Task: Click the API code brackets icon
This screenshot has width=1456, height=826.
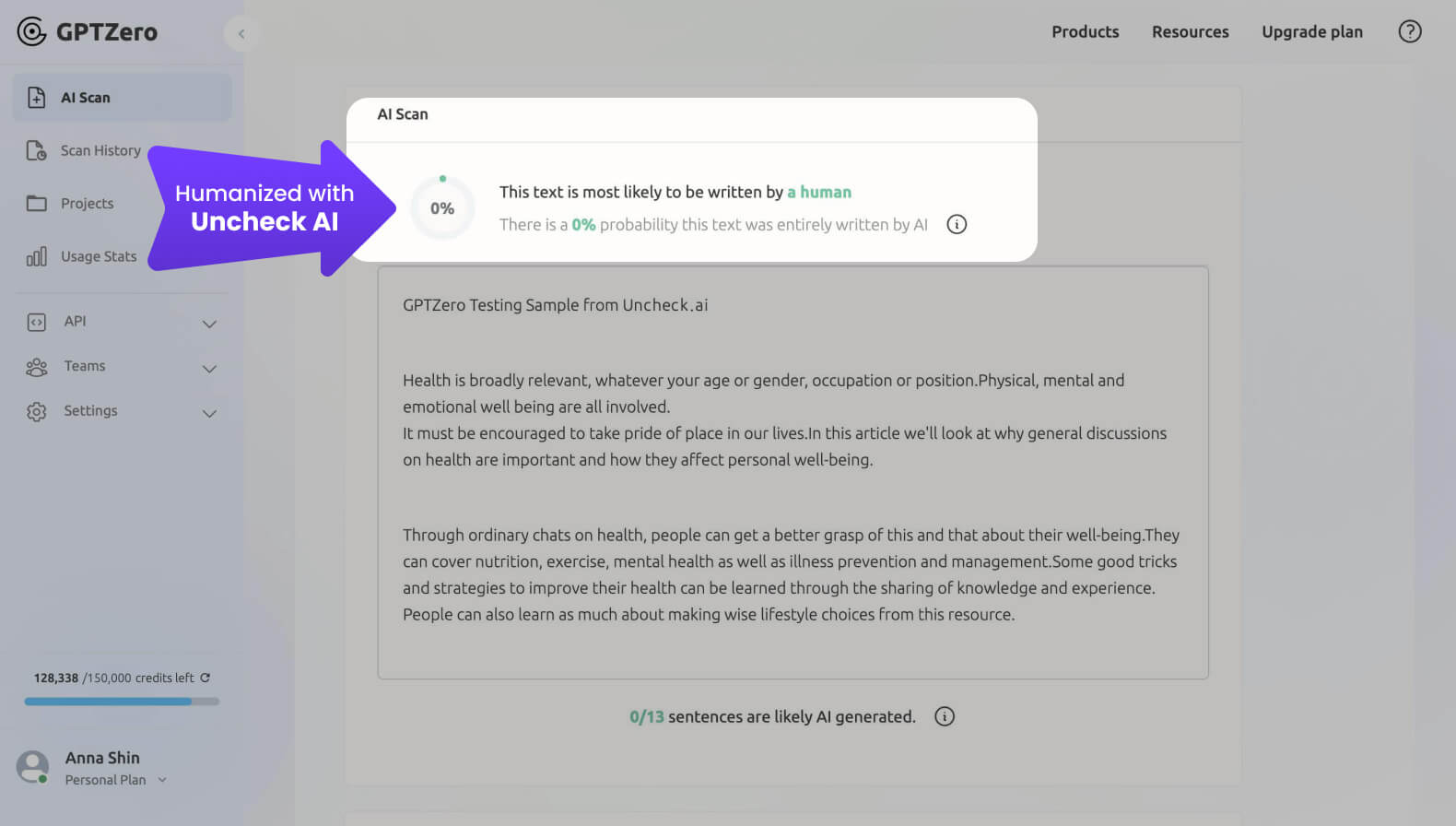Action: [37, 322]
